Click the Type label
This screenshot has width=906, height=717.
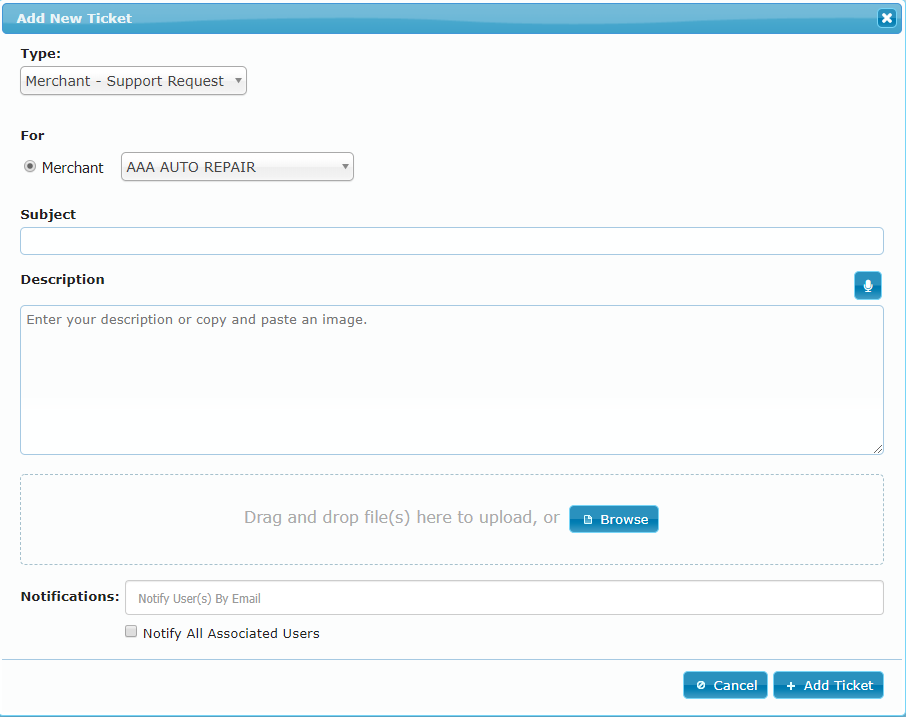pos(40,54)
